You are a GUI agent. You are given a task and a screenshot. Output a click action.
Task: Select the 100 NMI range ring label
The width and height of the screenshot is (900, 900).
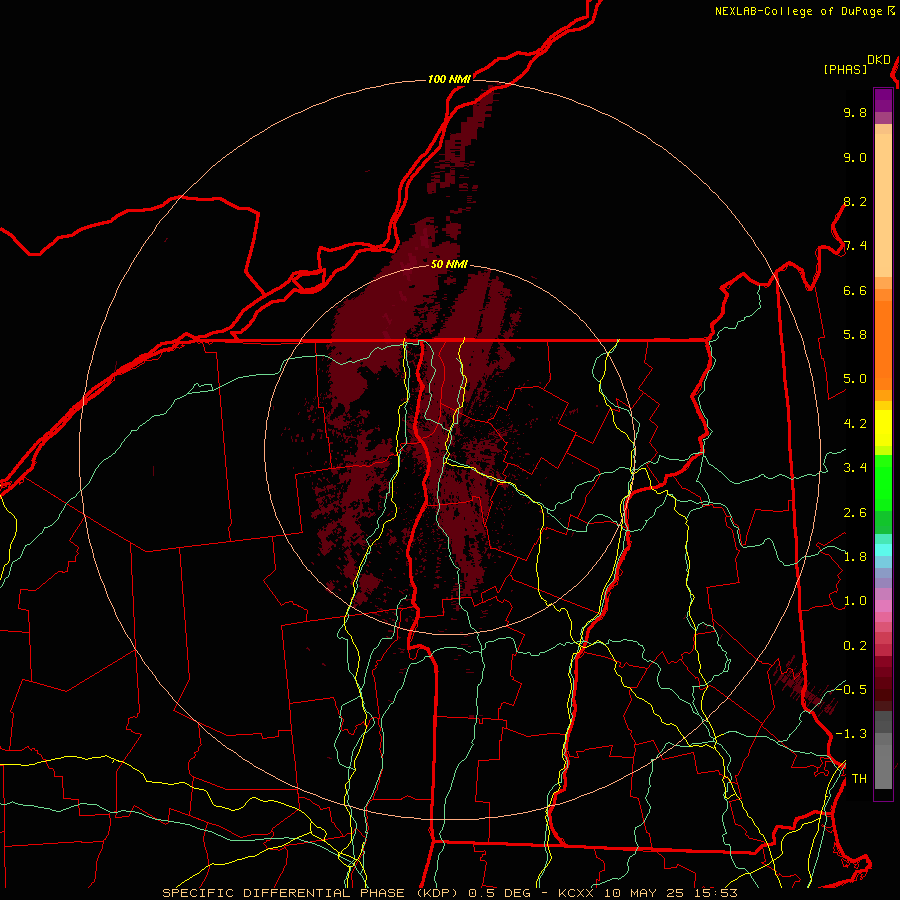click(449, 79)
